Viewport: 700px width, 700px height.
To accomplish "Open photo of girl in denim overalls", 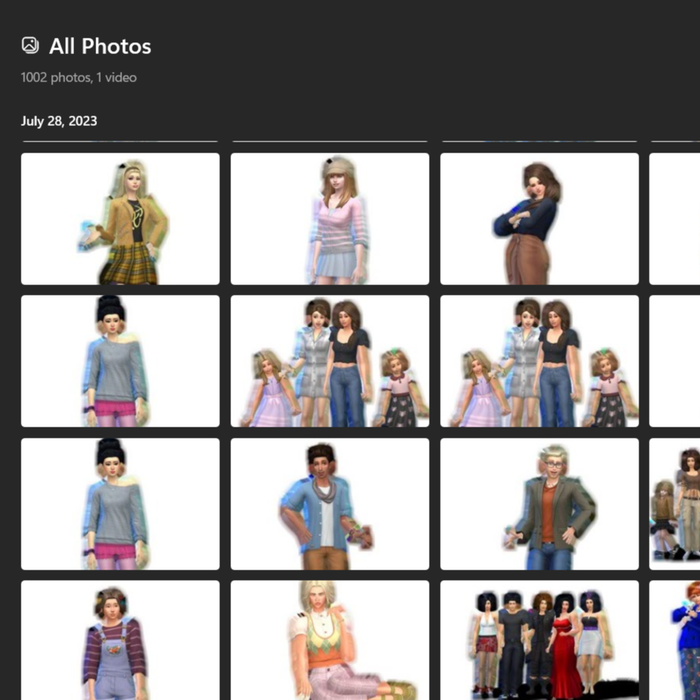I will (120, 640).
